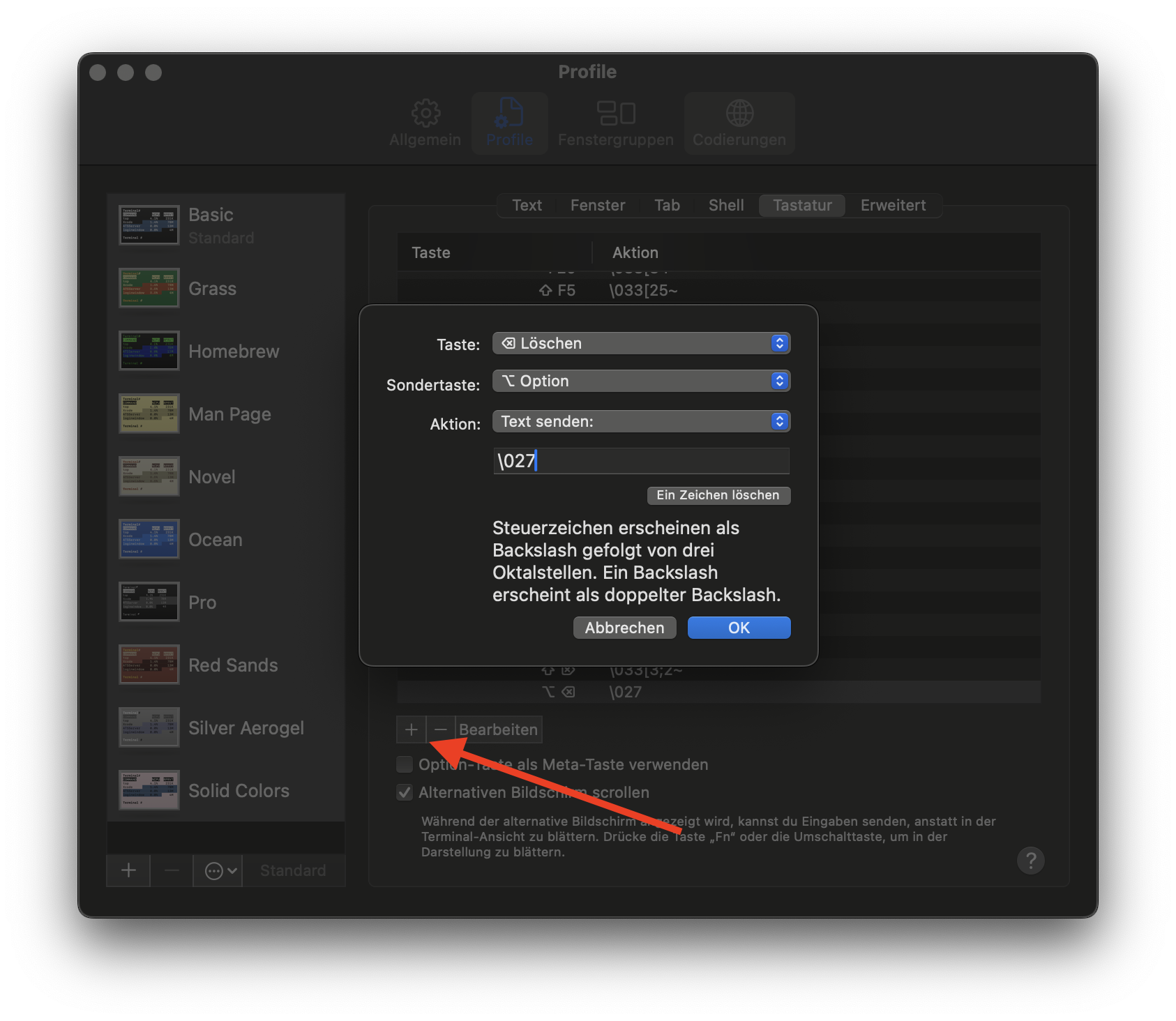
Task: Select the Ocean profile thumbnail
Action: pyautogui.click(x=149, y=539)
